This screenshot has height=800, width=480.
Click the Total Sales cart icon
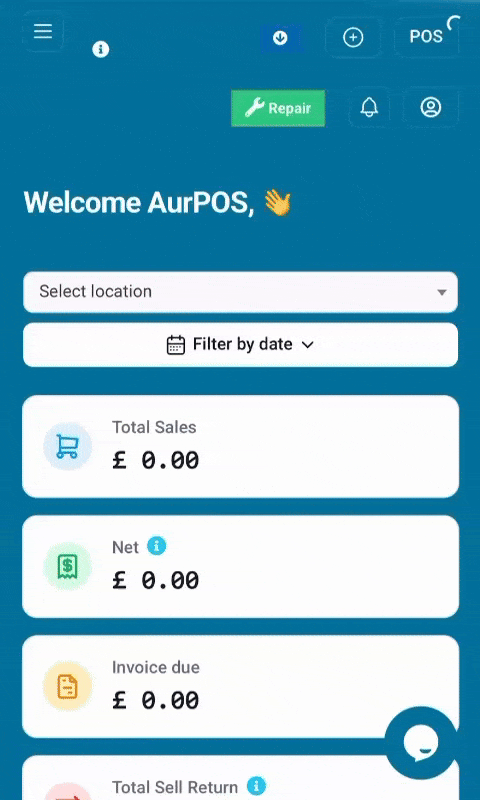(67, 446)
